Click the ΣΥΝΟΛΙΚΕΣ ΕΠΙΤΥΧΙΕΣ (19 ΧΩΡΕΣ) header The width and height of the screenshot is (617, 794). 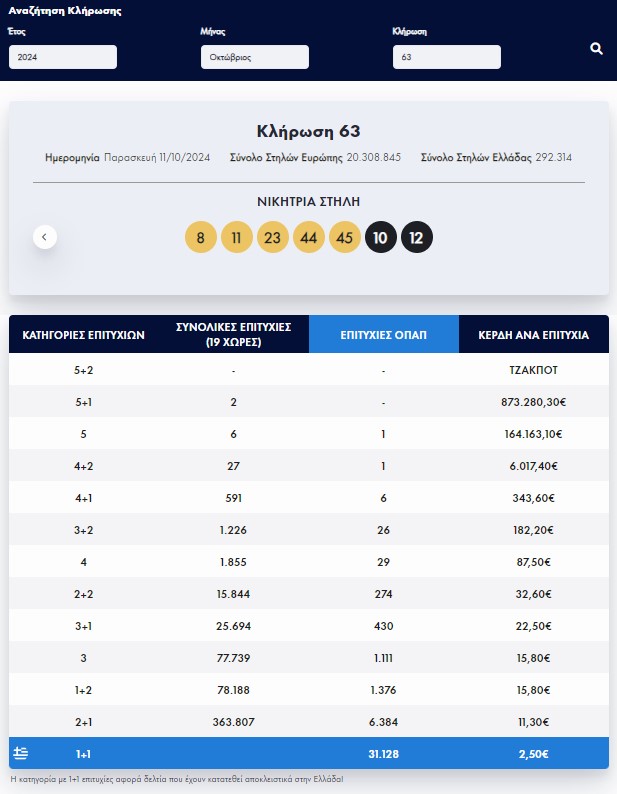pos(234,334)
